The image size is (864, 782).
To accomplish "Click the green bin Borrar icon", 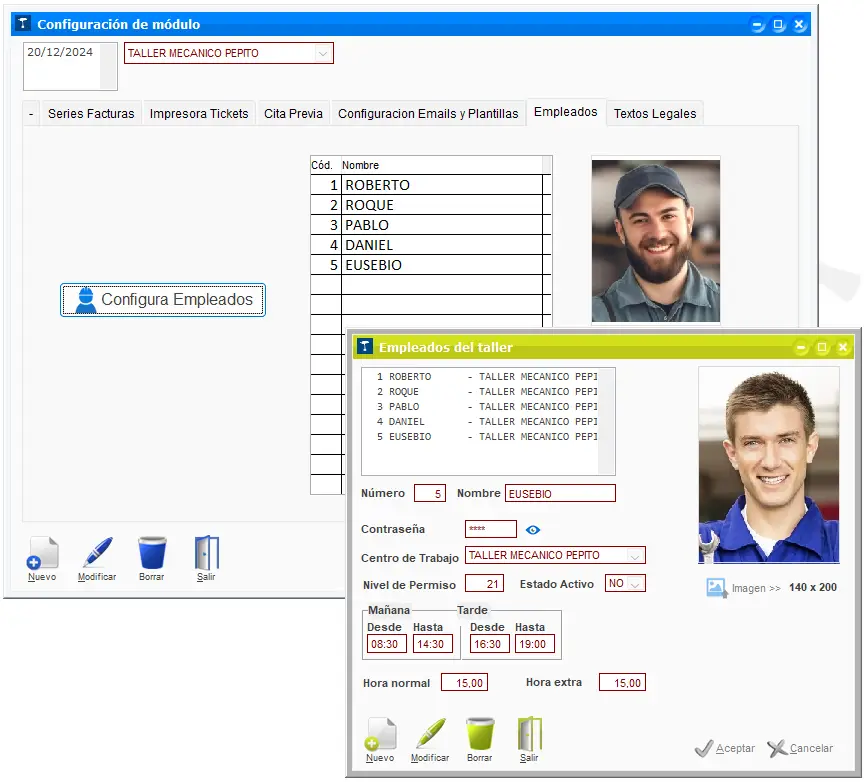I will pos(480,735).
